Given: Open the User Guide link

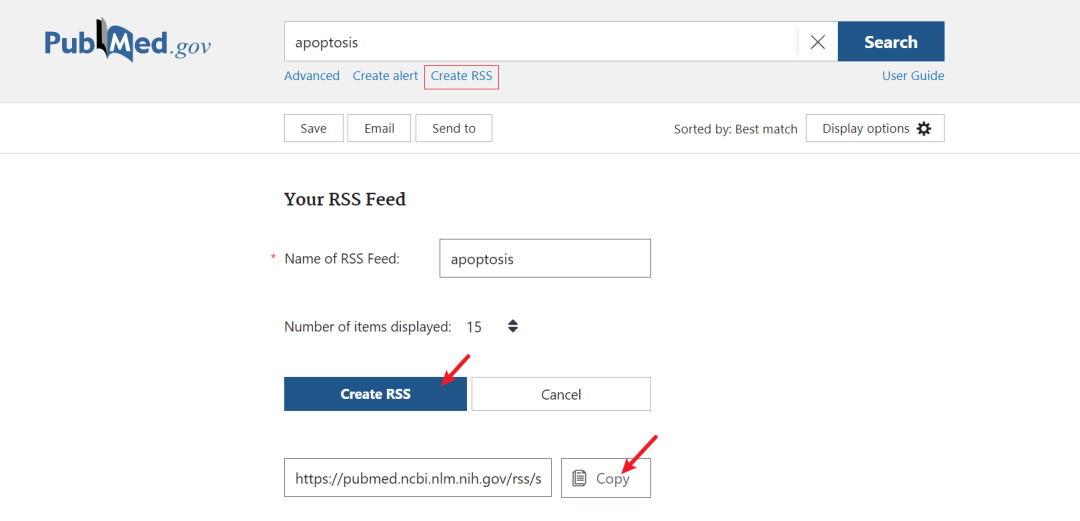Looking at the screenshot, I should pos(912,76).
